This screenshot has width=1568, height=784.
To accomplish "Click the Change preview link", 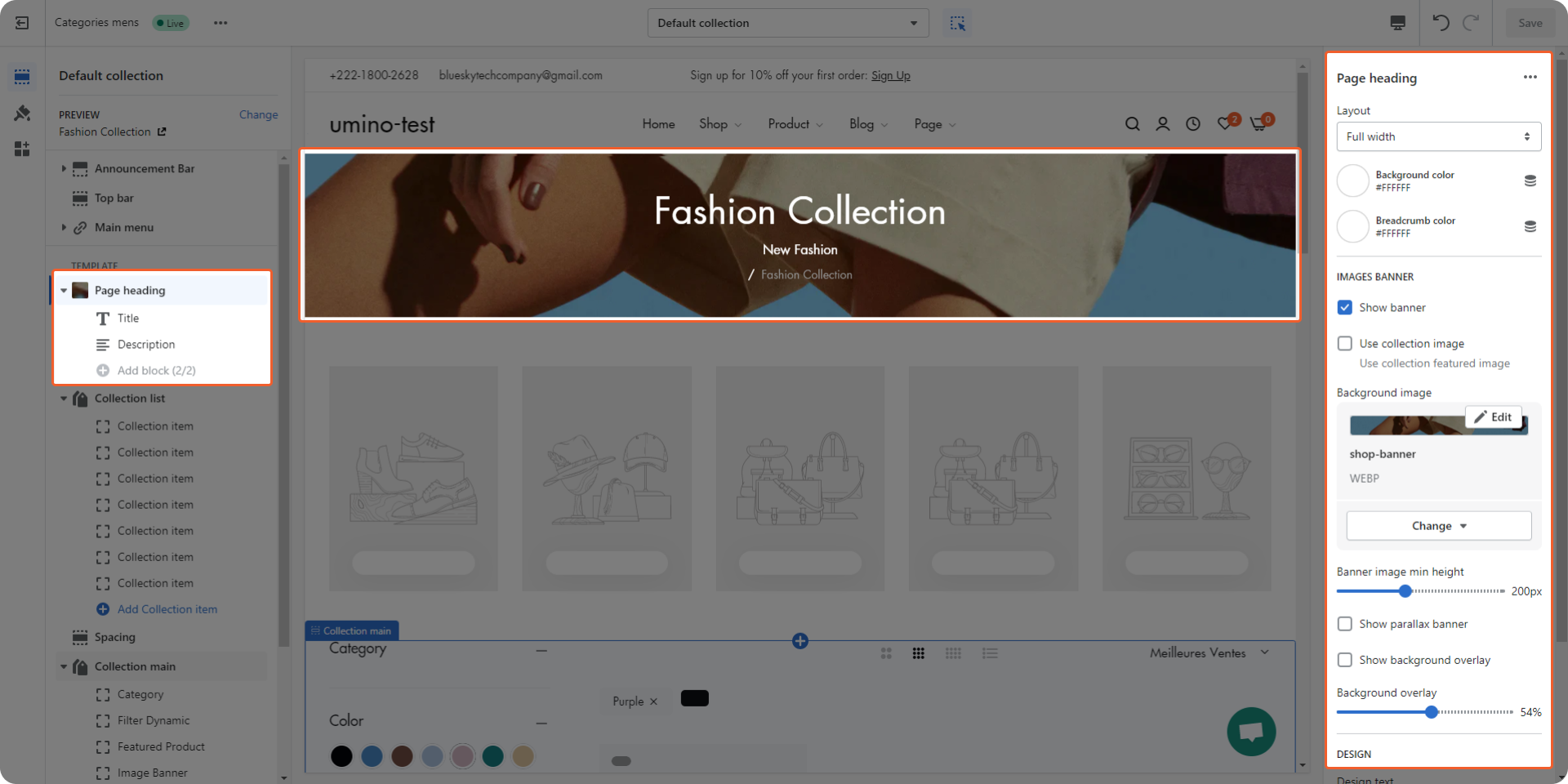I will pos(258,114).
